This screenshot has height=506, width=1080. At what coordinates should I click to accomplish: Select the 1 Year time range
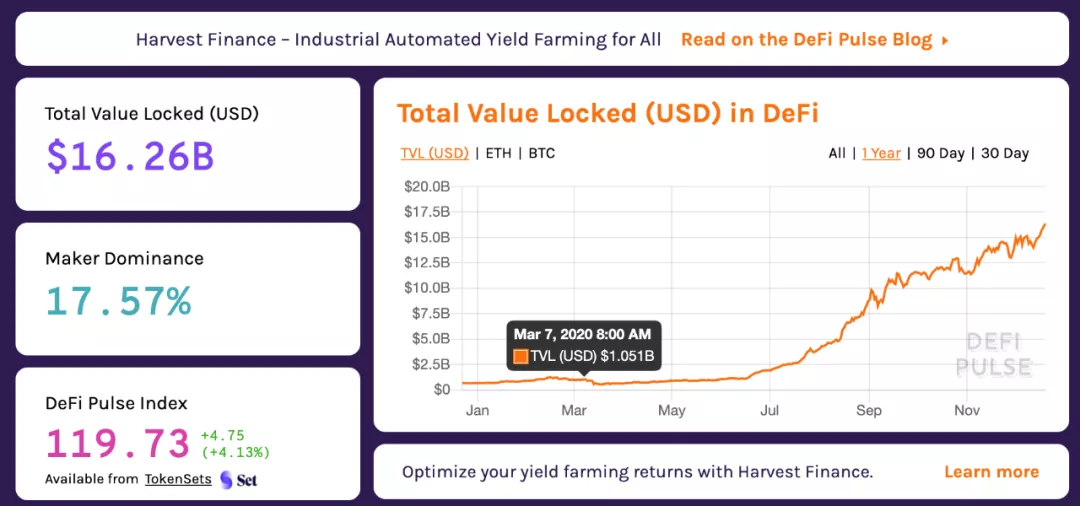(x=881, y=153)
